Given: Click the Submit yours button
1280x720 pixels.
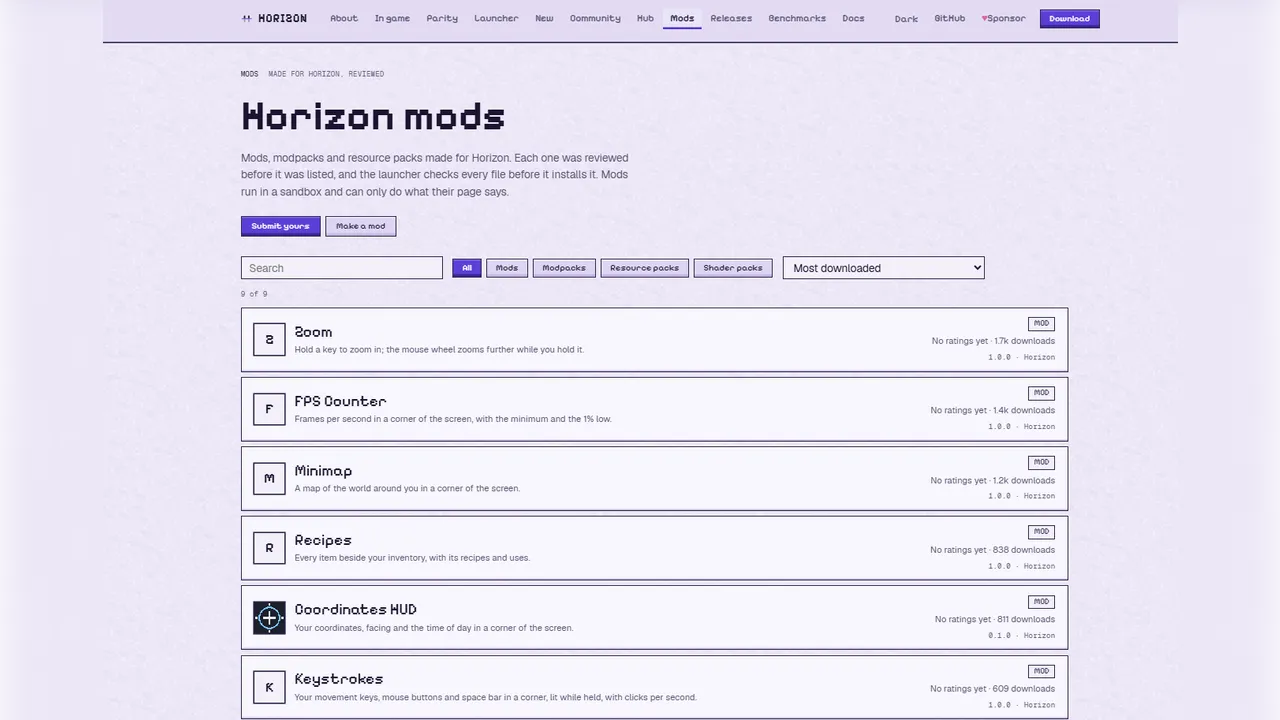Looking at the screenshot, I should click(281, 226).
